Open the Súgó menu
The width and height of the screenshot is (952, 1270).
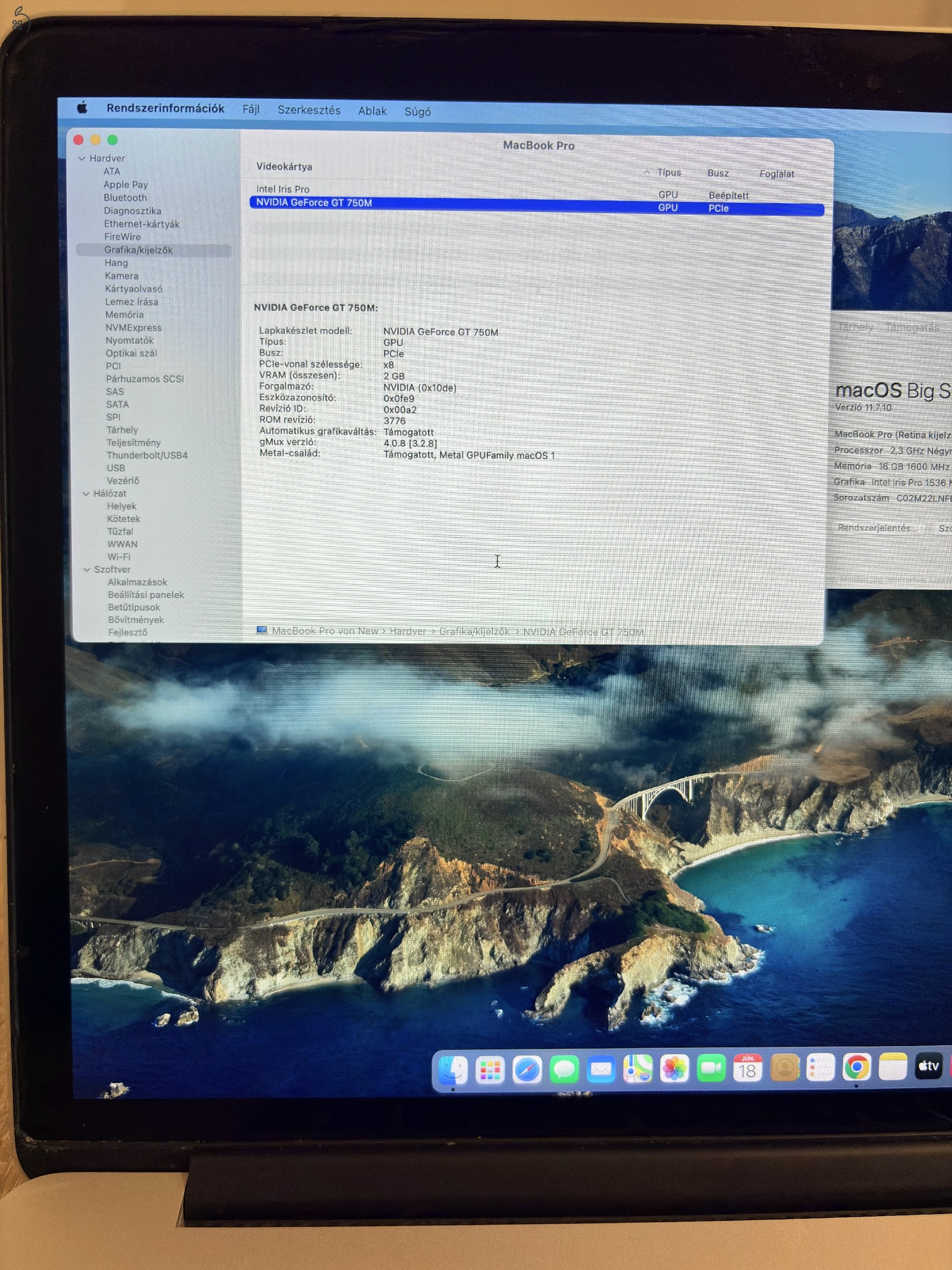[417, 111]
